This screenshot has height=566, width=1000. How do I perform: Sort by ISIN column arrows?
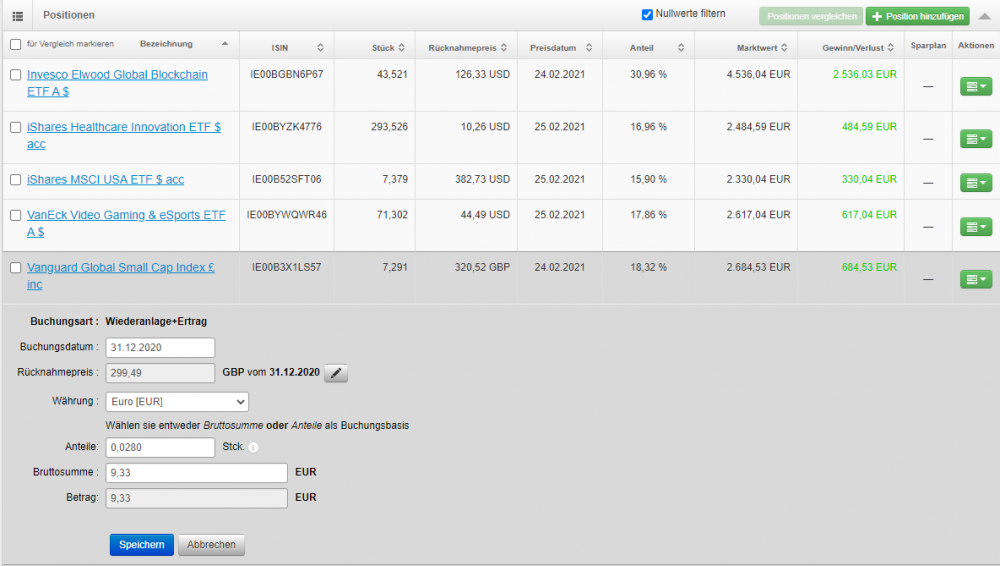coord(320,47)
